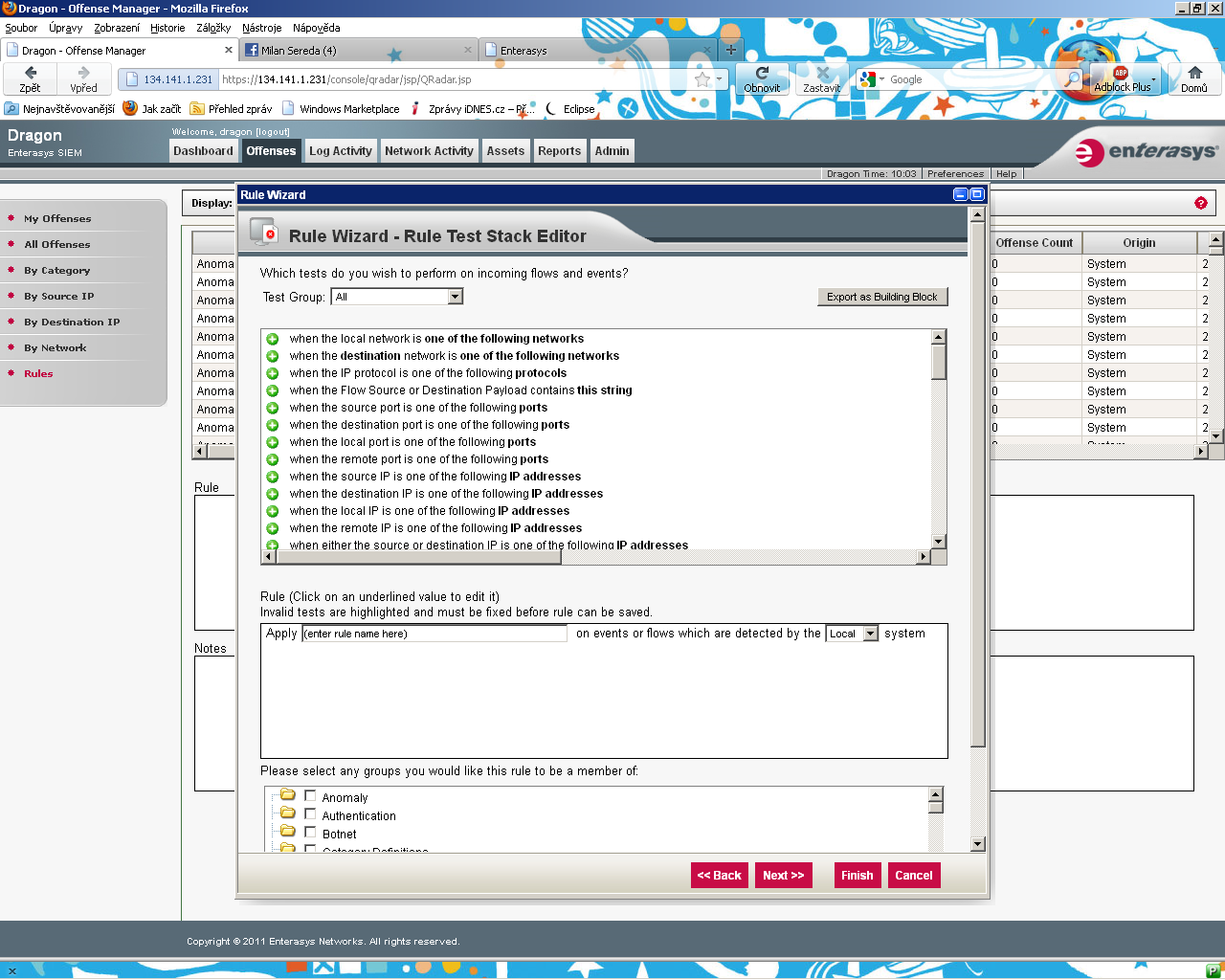Open Preferences link in header

(x=955, y=173)
